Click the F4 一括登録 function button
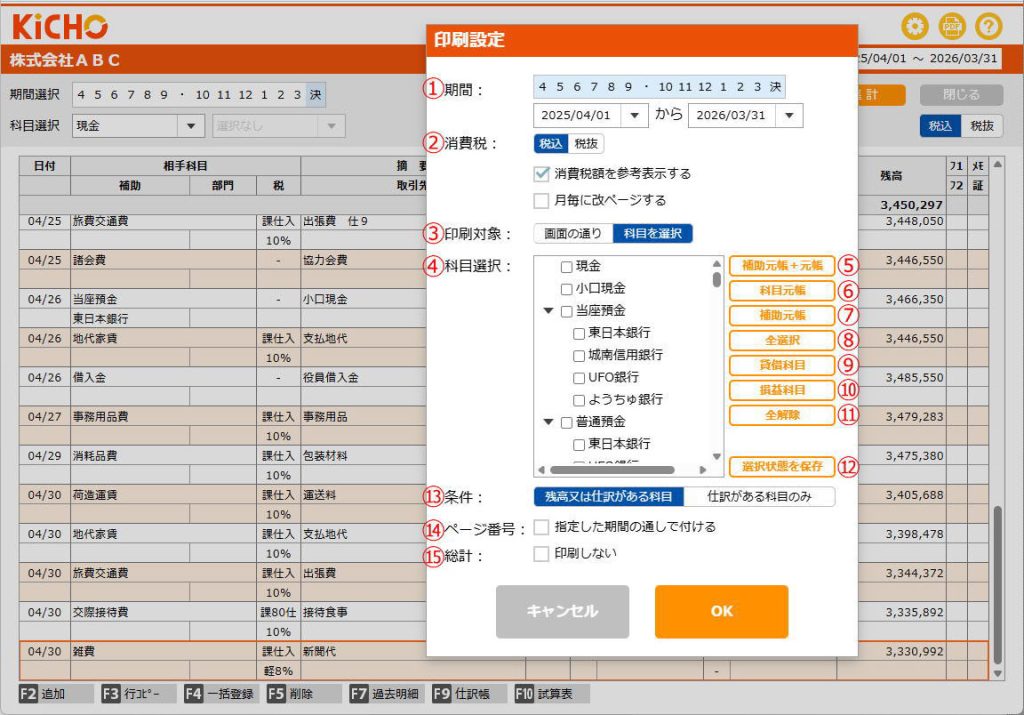1024x715 pixels. pos(221,693)
